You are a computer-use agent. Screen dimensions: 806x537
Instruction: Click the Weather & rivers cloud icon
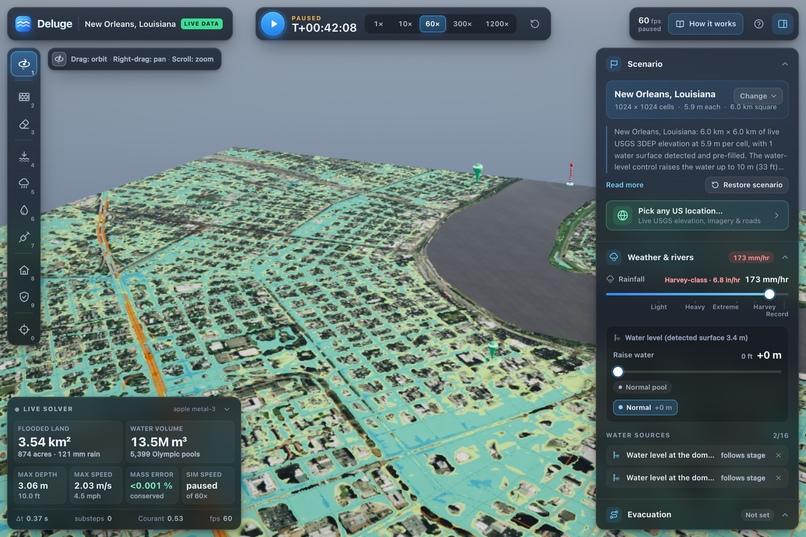pyautogui.click(x=614, y=257)
